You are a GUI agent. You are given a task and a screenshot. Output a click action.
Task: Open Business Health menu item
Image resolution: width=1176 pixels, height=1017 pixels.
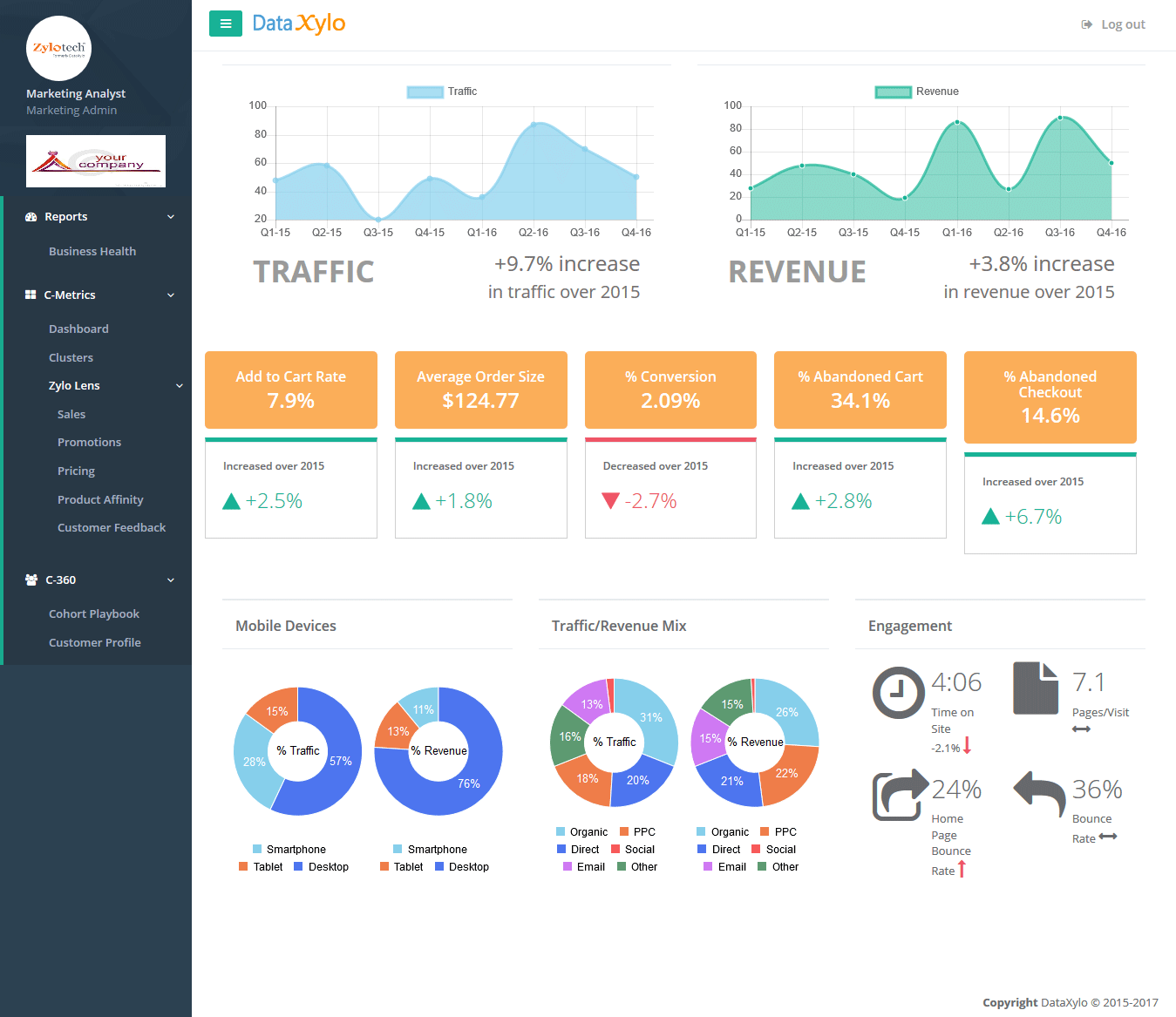[92, 252]
